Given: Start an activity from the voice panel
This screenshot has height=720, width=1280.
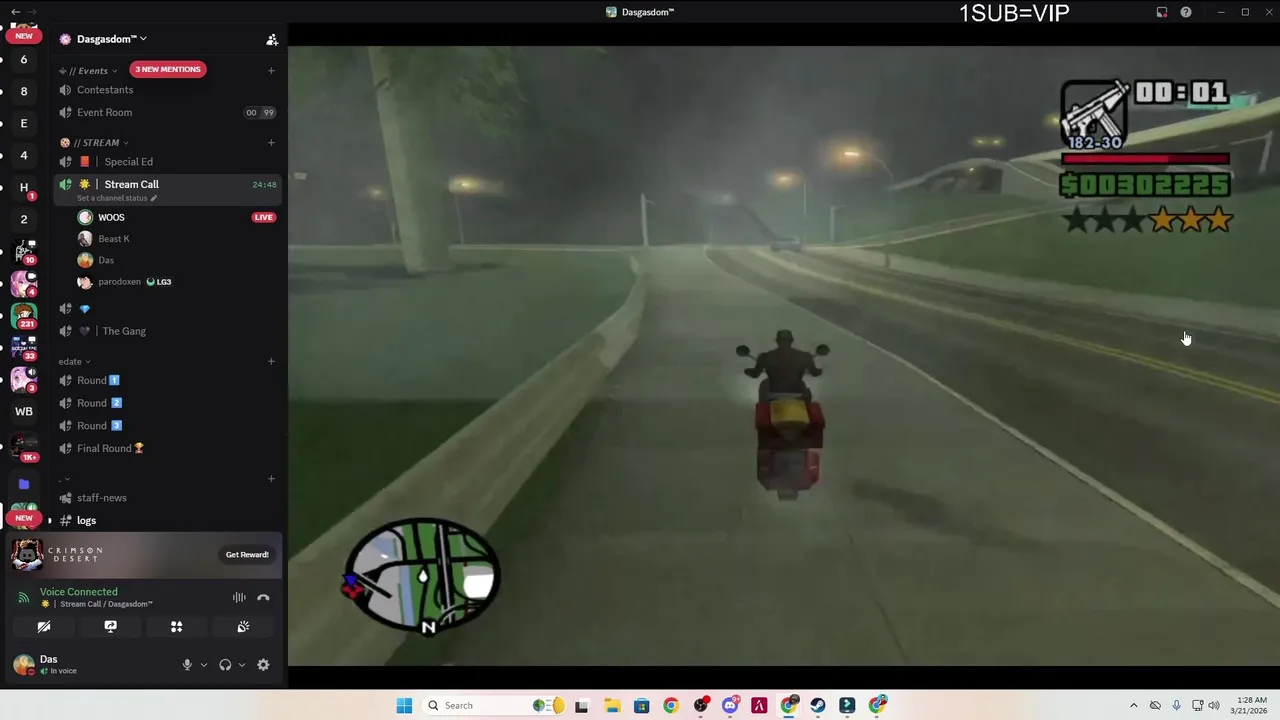Looking at the screenshot, I should (177, 627).
